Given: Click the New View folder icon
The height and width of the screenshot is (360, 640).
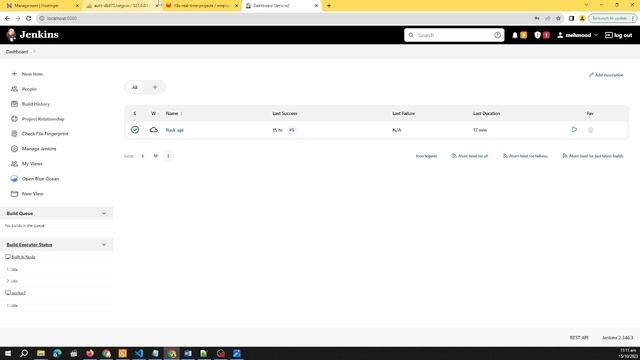Looking at the screenshot, I should (14, 193).
